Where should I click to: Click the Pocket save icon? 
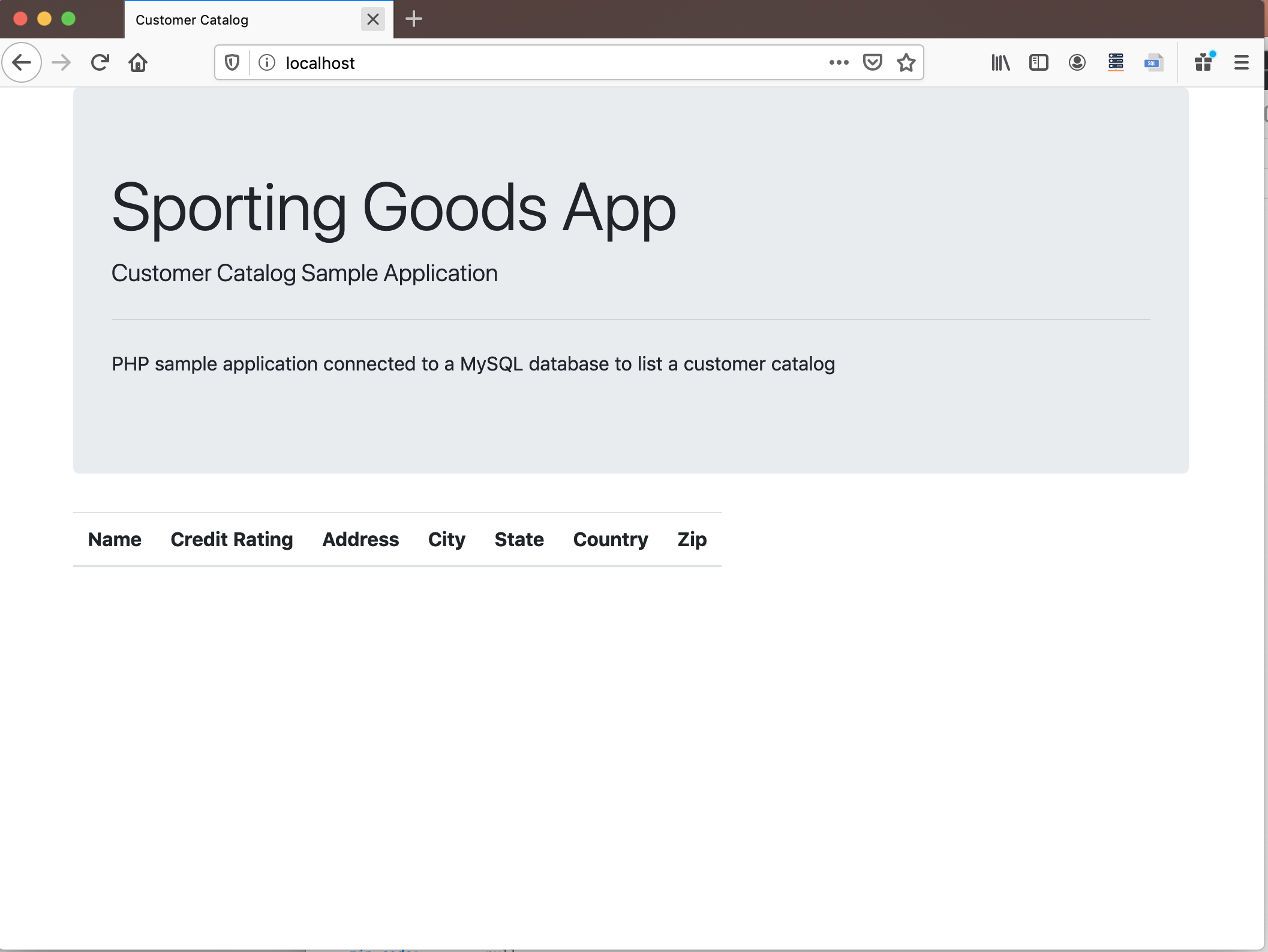point(872,63)
